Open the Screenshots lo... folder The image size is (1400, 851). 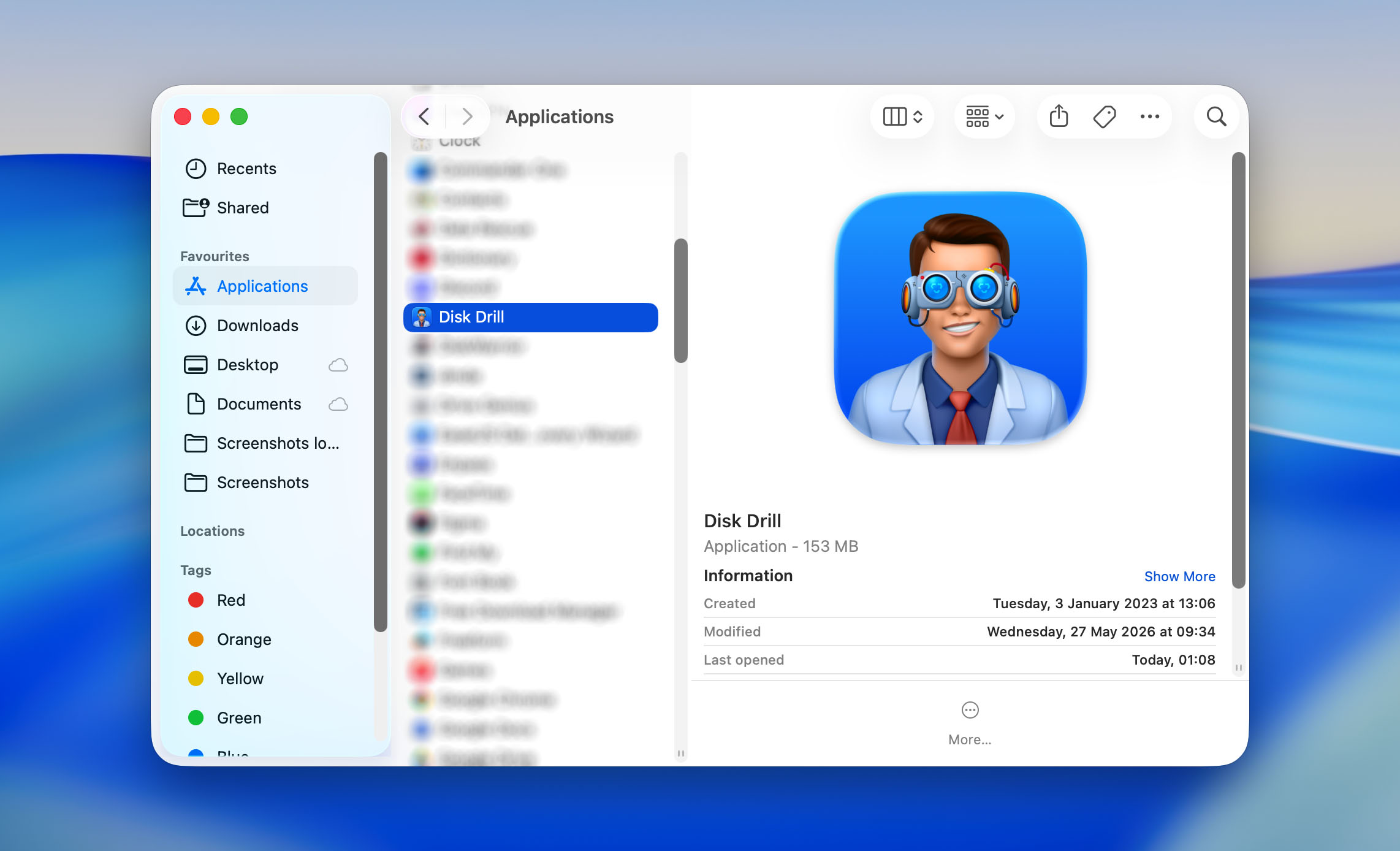265,443
